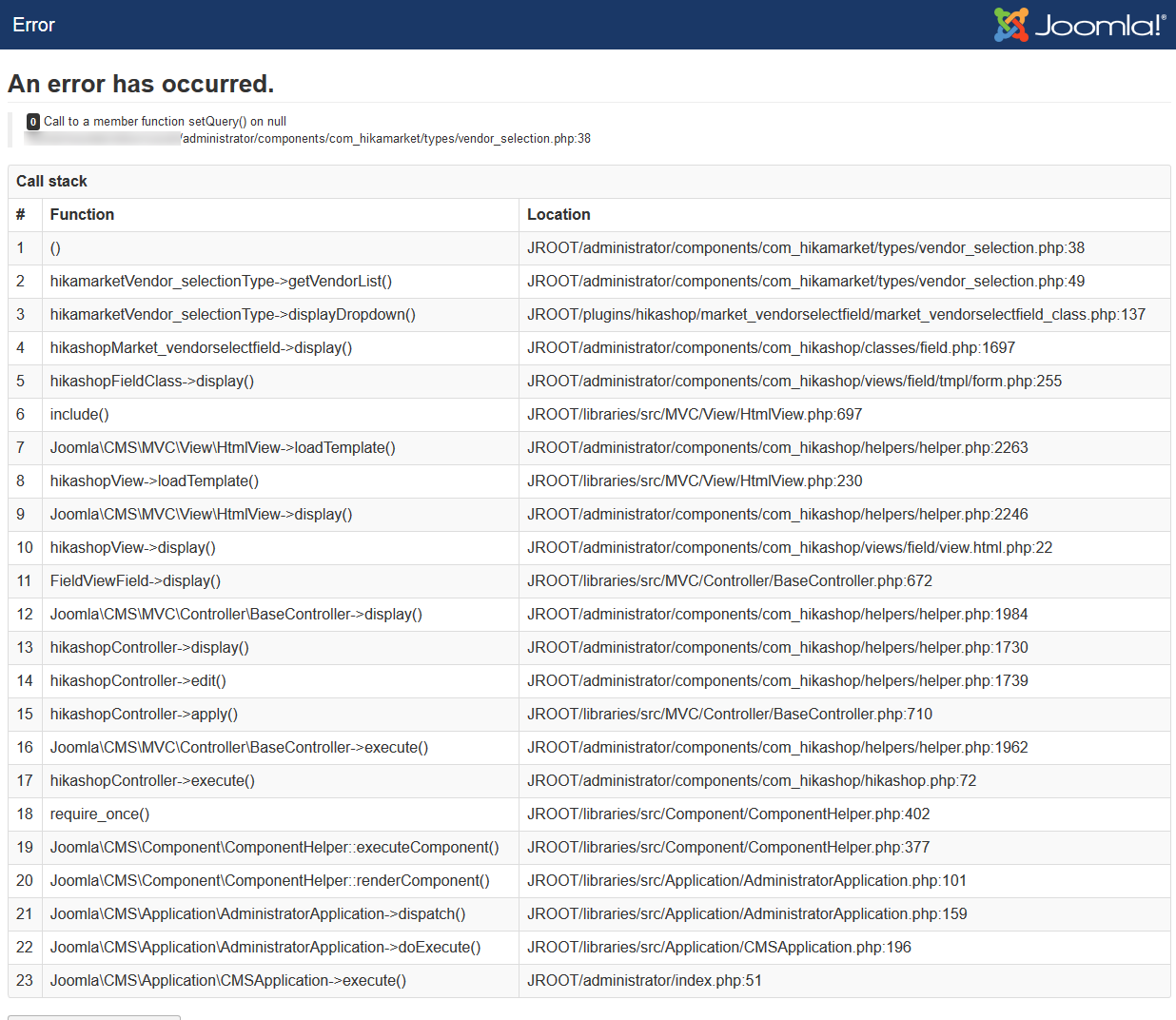Click the hikashopFieldClass->display() row
Image resolution: width=1176 pixels, height=1020 pixels.
tap(152, 382)
